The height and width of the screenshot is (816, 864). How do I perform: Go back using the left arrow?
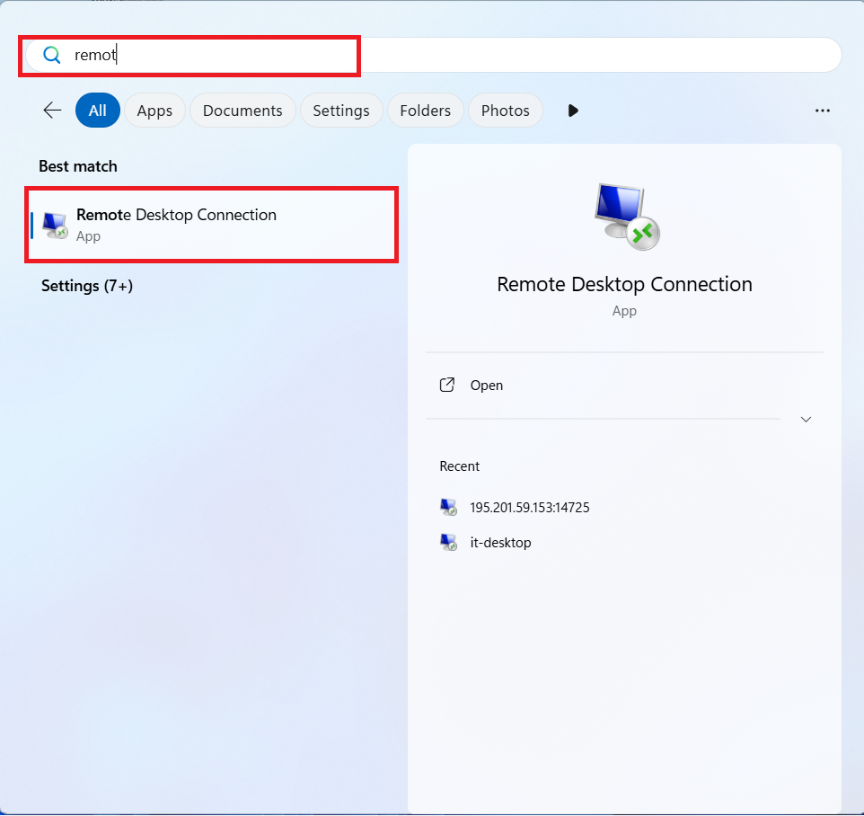[x=52, y=111]
